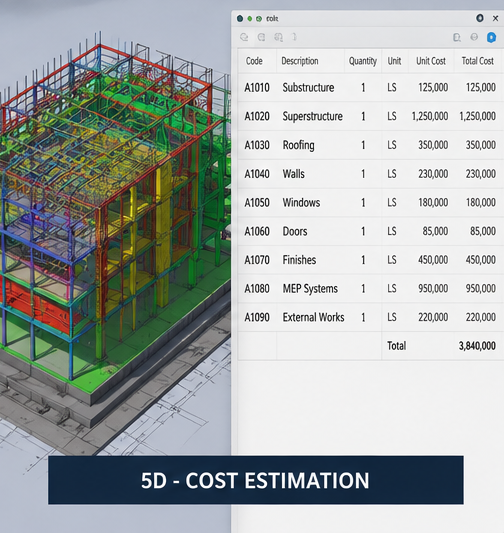The width and height of the screenshot is (504, 533).
Task: Click the Doors description cell
Action: (x=295, y=231)
